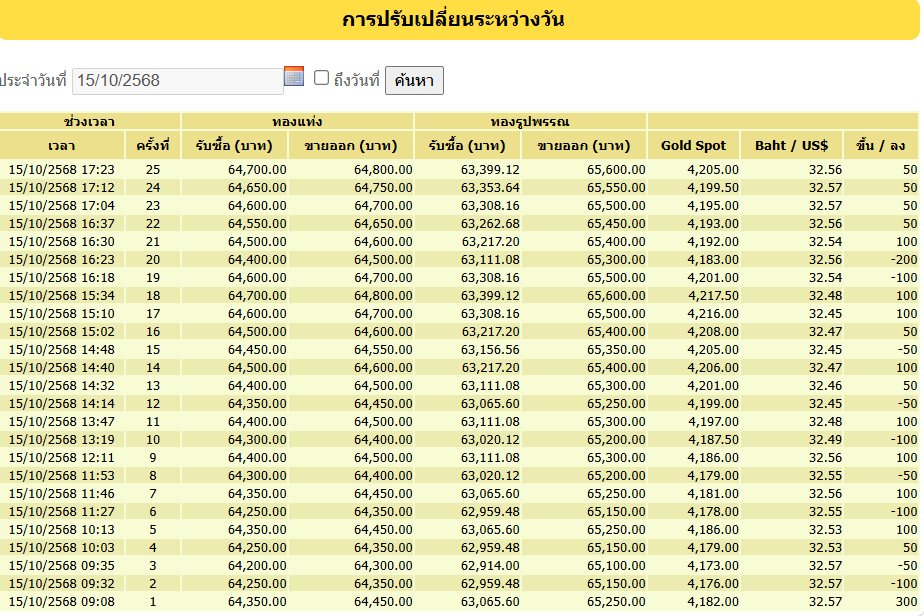This screenshot has width=924, height=616.
Task: Select the time cell 15/10/2568 11:46
Action: [62, 493]
